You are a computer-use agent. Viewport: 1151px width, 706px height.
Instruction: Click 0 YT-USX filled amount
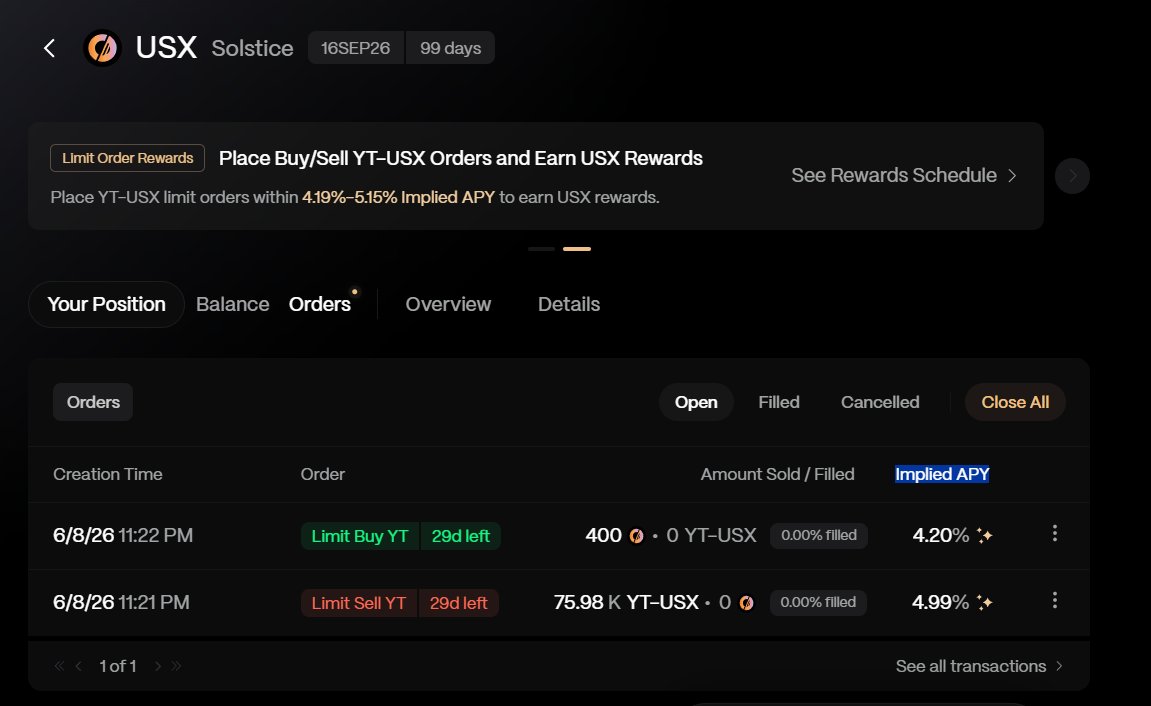[711, 535]
